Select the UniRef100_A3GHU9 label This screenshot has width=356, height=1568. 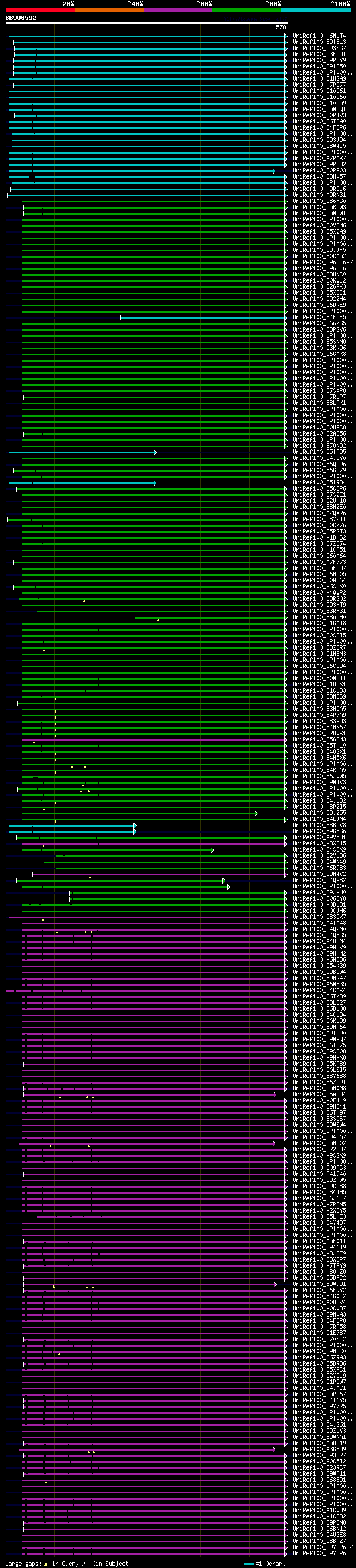click(x=319, y=1450)
